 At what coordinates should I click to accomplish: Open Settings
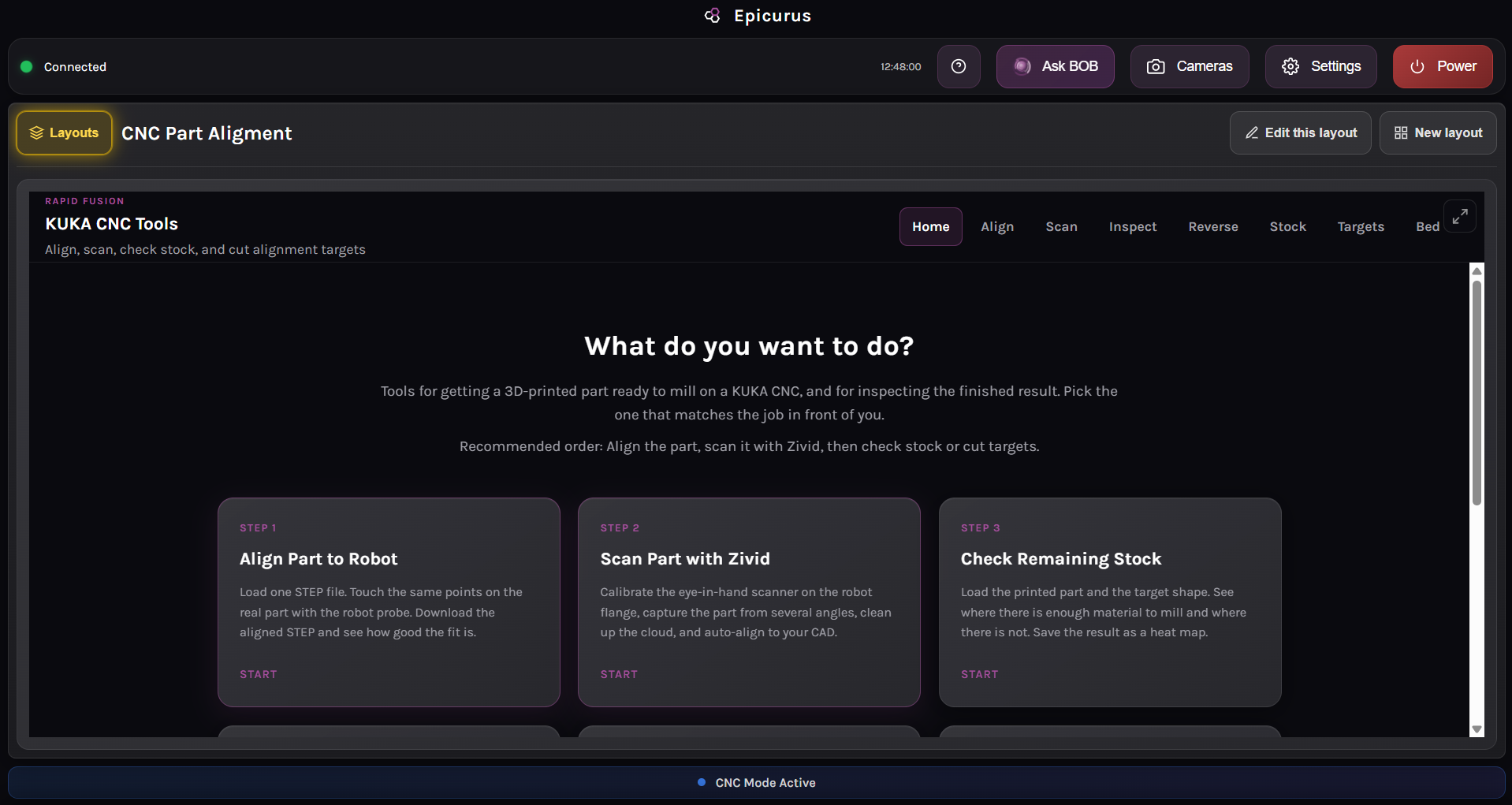click(1321, 66)
